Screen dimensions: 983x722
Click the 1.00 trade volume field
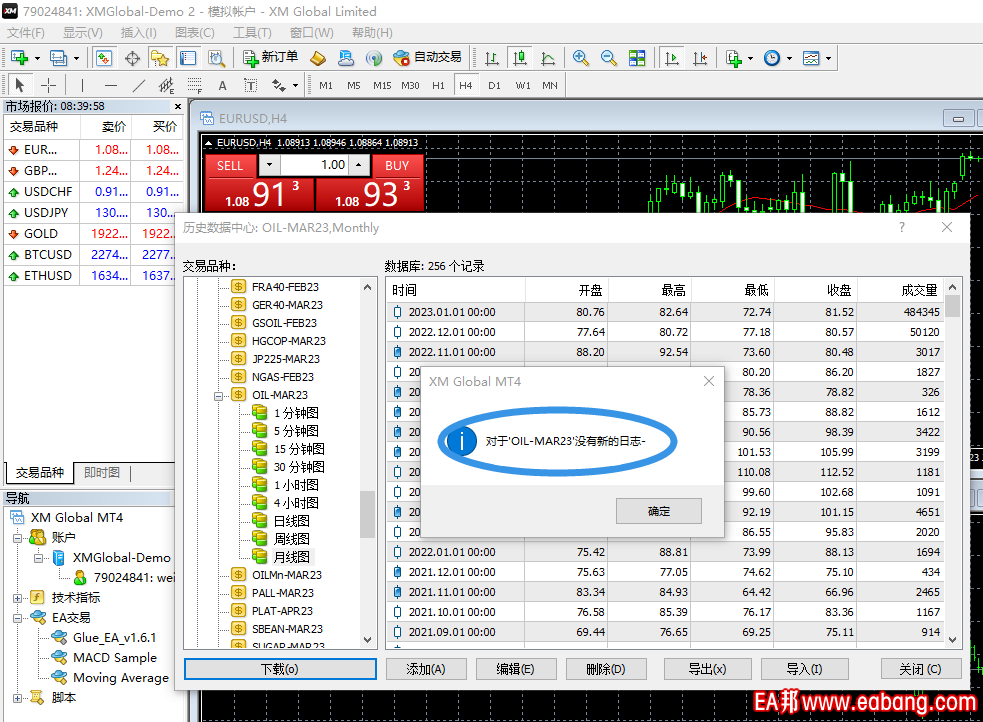tap(316, 165)
